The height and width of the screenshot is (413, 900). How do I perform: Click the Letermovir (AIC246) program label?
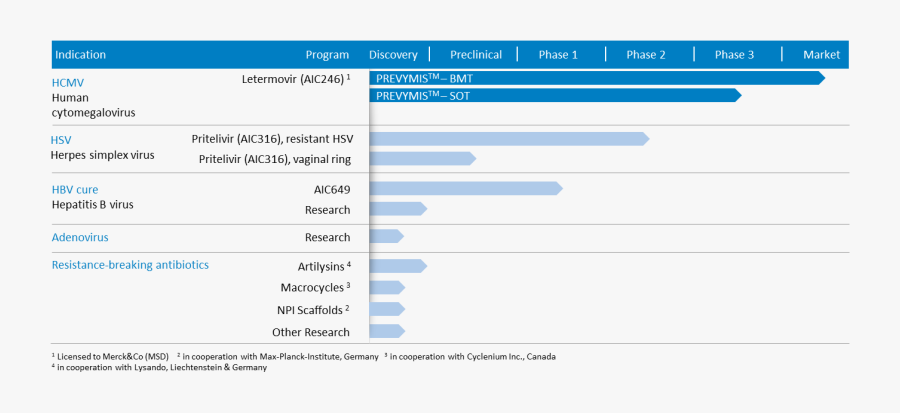(295, 78)
